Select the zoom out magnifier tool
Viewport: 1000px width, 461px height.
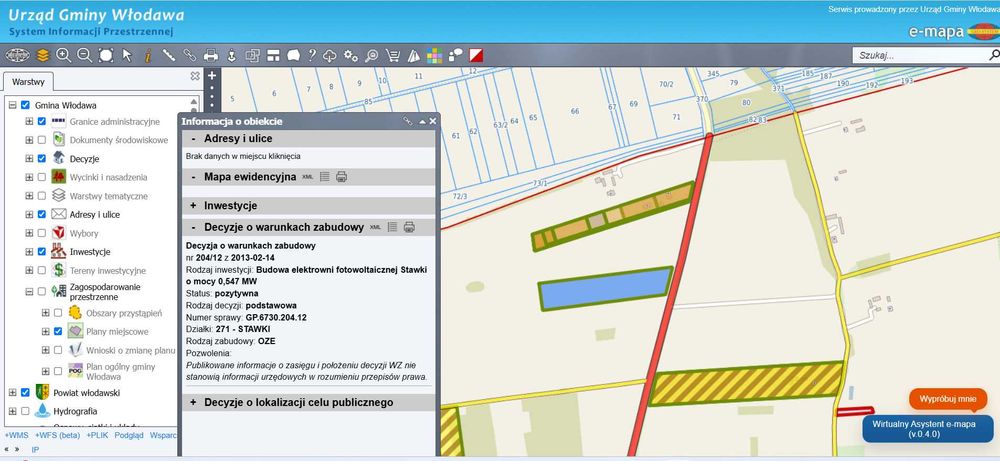pyautogui.click(x=84, y=55)
